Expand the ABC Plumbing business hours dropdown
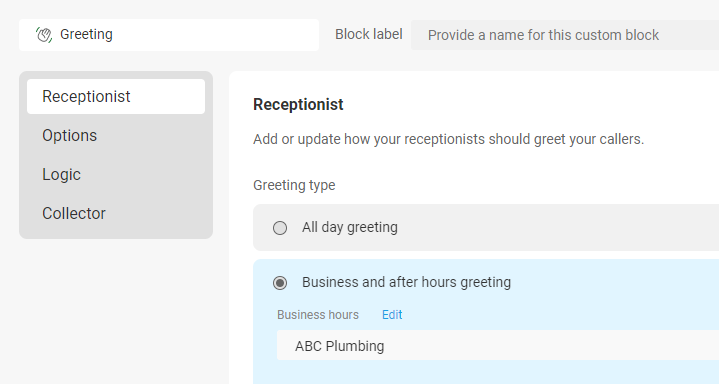This screenshot has height=384, width=719. tap(498, 345)
